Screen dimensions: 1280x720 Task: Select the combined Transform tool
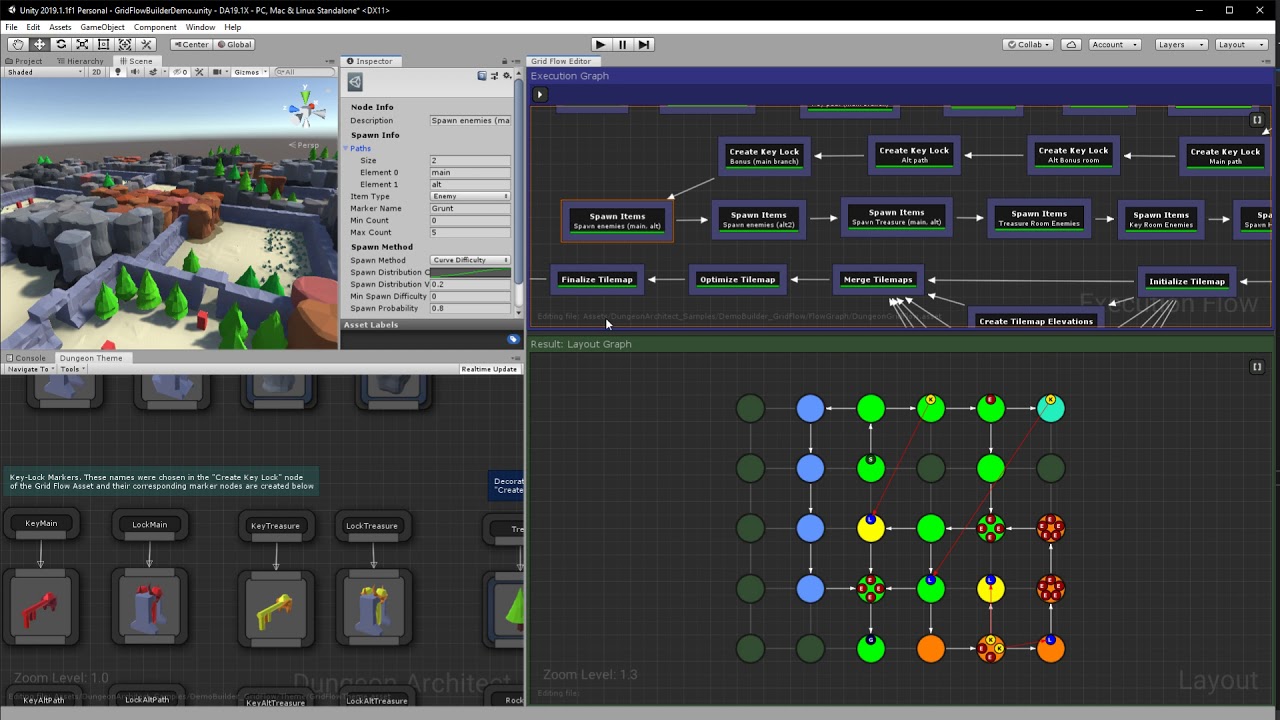(x=125, y=44)
